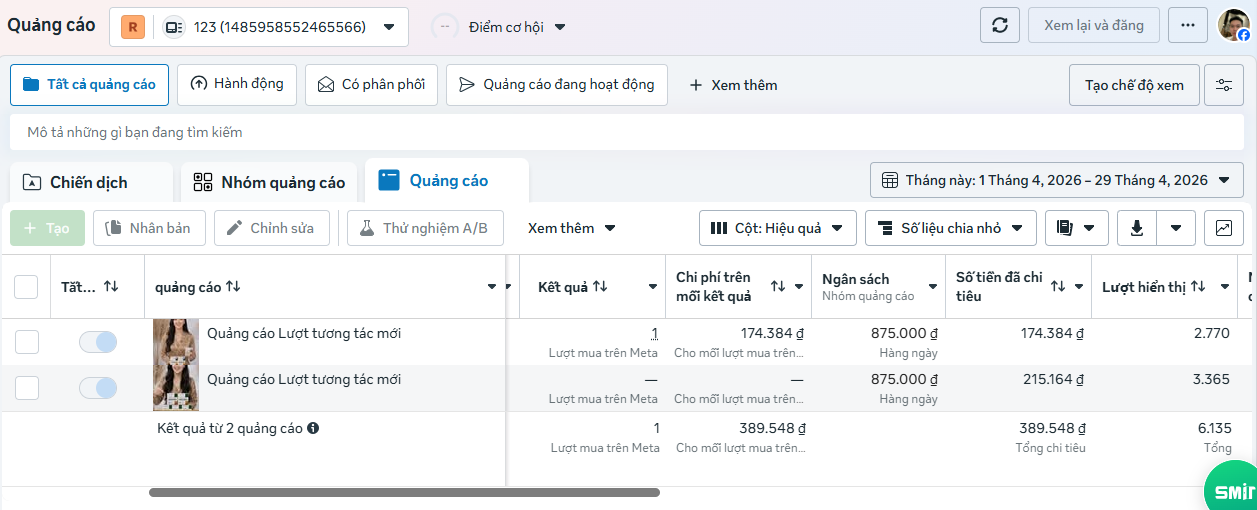Viewport: 1257px width, 510px height.
Task: Switch to the Chiến dịch tab
Action: tap(90, 182)
